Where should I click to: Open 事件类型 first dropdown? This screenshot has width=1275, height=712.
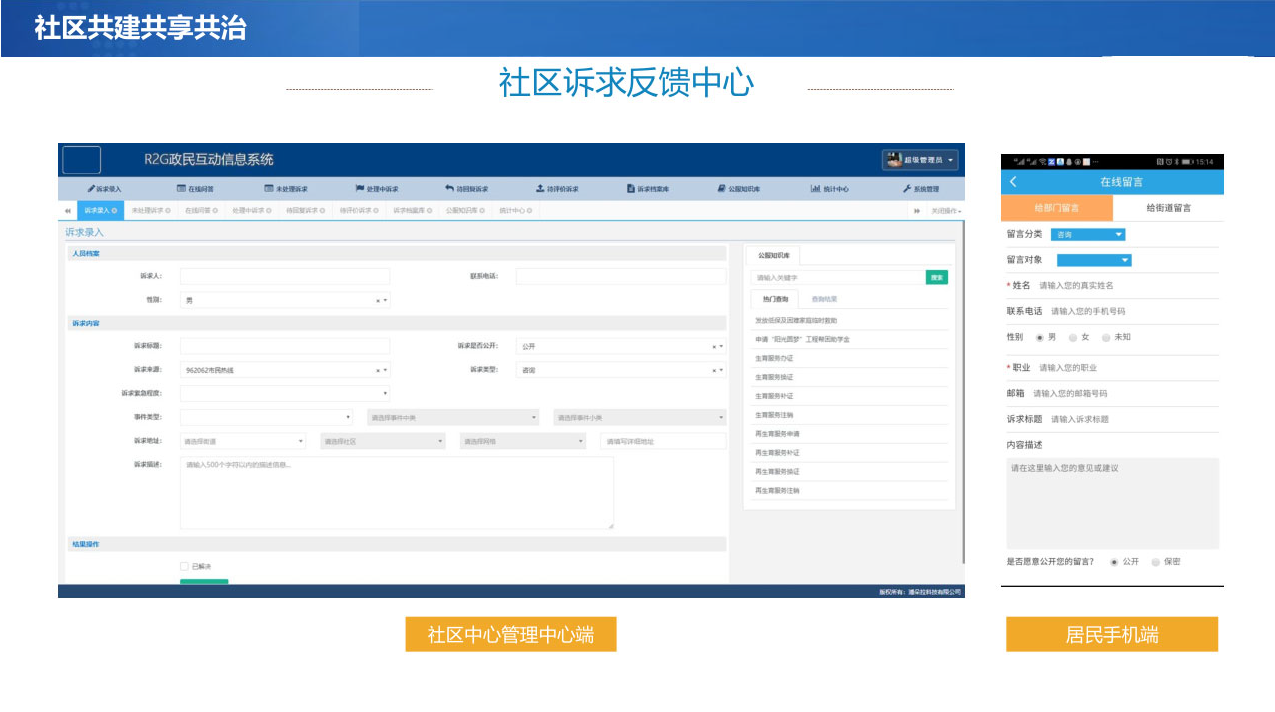point(266,417)
